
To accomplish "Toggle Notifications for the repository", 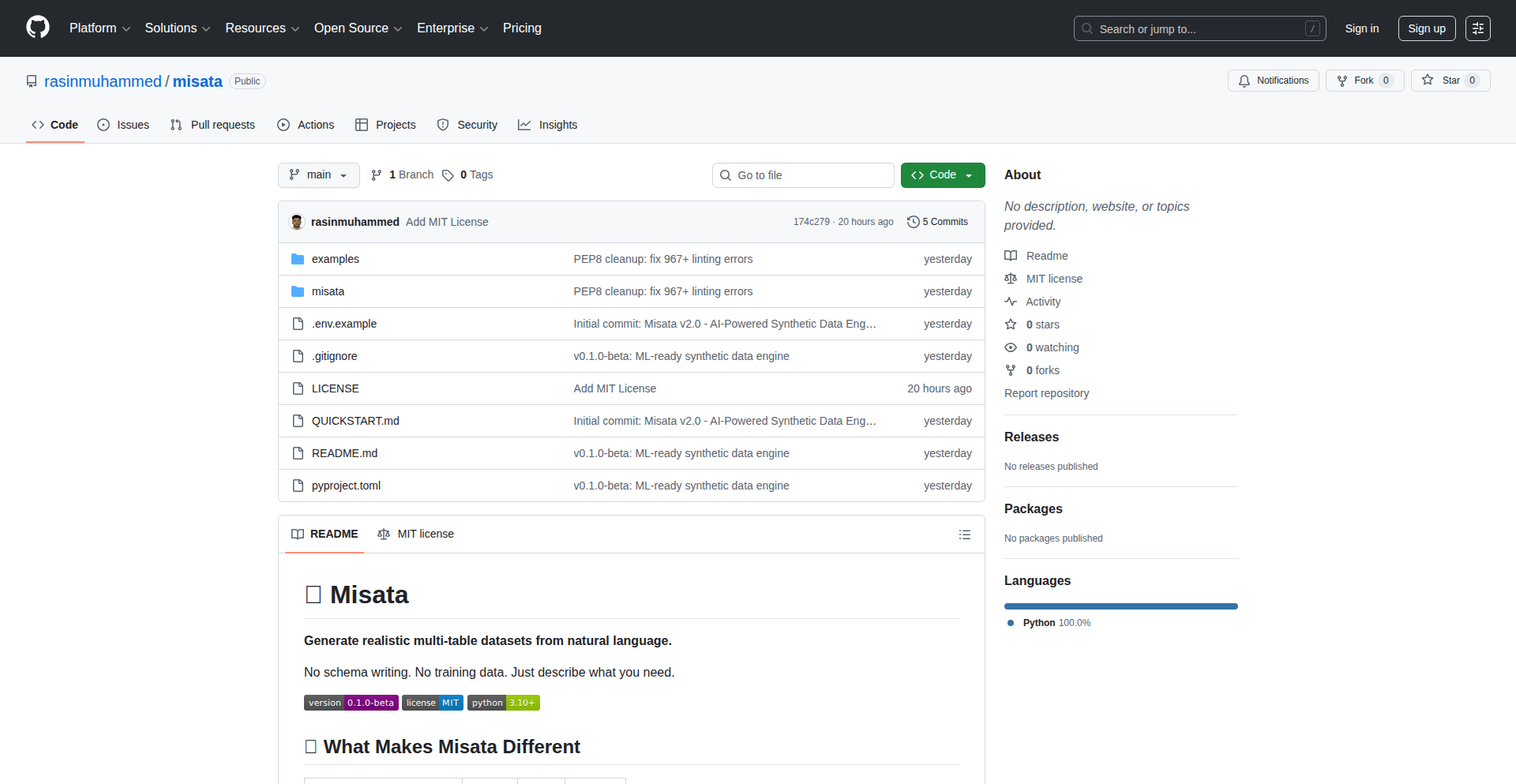I will point(1273,81).
